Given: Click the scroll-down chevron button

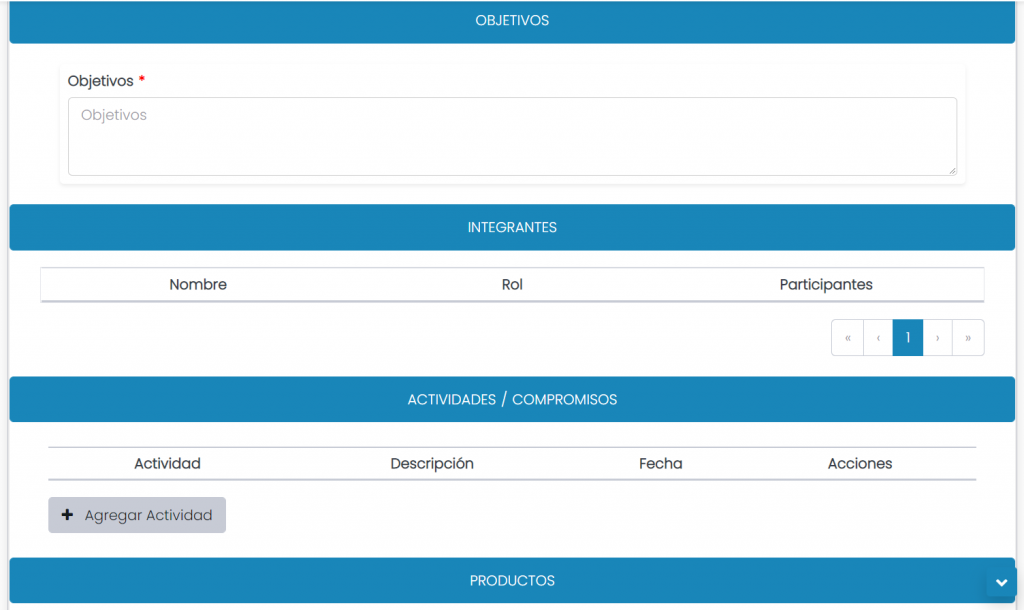Looking at the screenshot, I should 1001,584.
